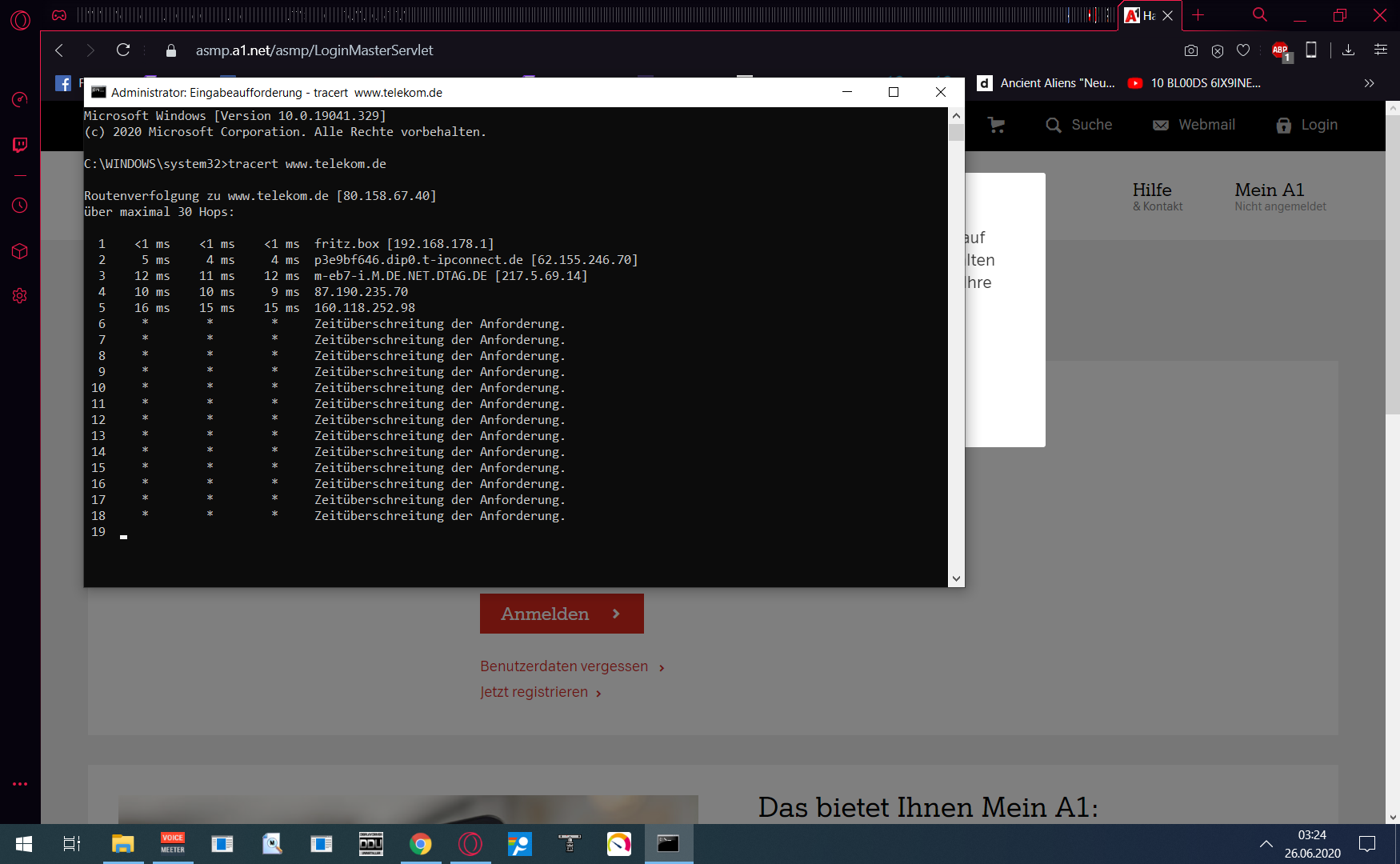This screenshot has width=1400, height=864.
Task: Search tabs with magnifier icon
Action: point(1260,15)
